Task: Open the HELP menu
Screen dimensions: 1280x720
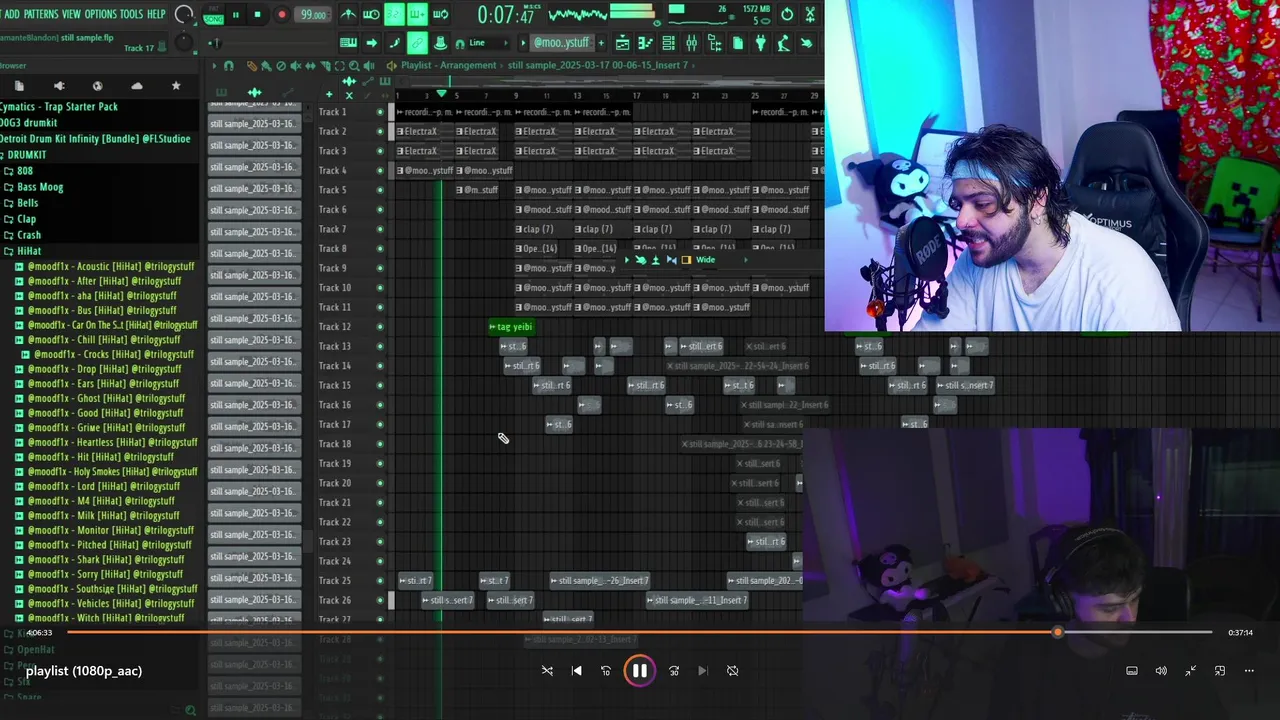Action: click(156, 14)
